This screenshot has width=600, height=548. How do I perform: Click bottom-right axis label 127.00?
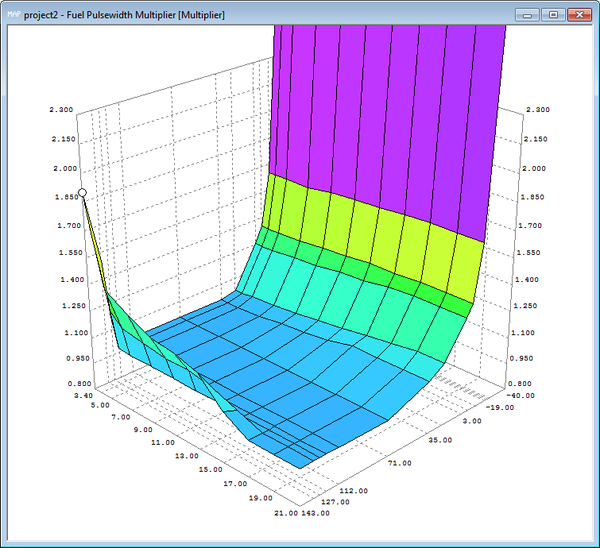point(335,502)
